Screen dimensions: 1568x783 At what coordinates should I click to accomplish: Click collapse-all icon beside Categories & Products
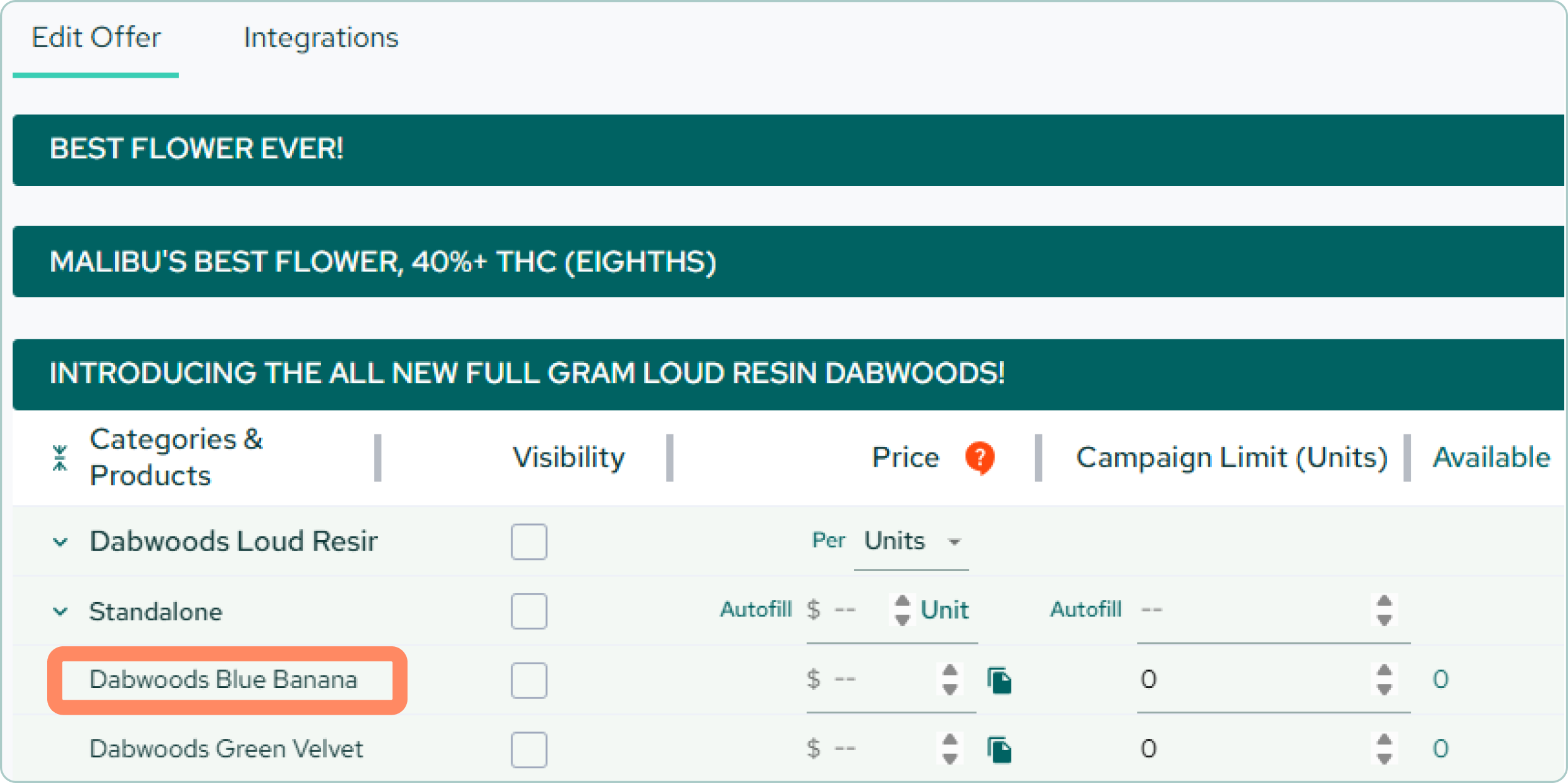(x=60, y=458)
